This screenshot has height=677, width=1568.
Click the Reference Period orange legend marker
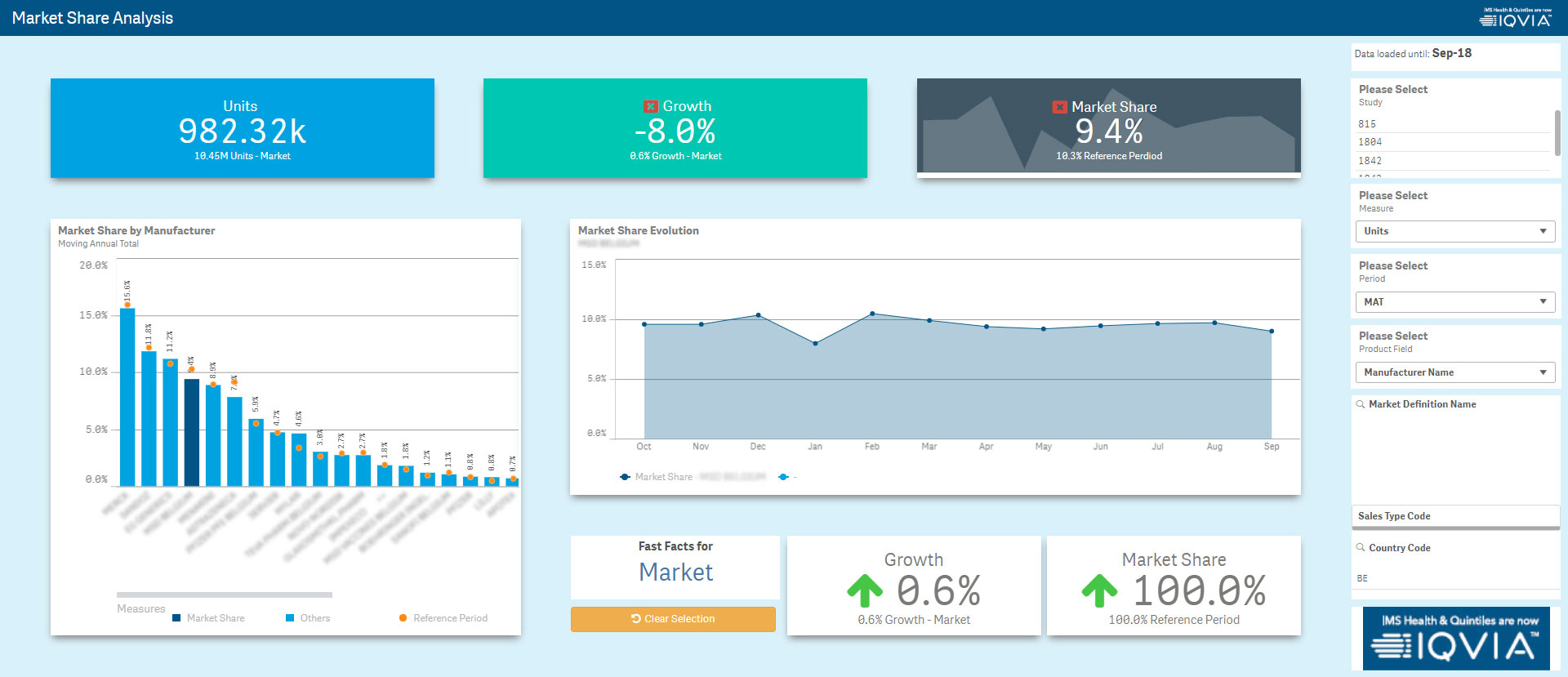pyautogui.click(x=403, y=618)
